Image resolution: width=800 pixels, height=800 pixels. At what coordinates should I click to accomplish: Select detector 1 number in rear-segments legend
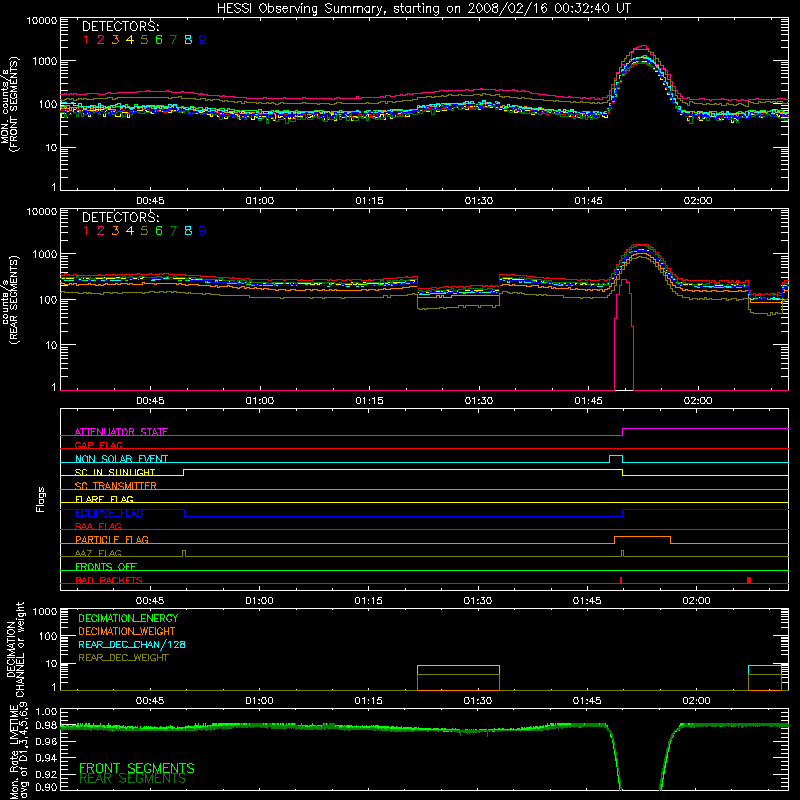click(86, 231)
